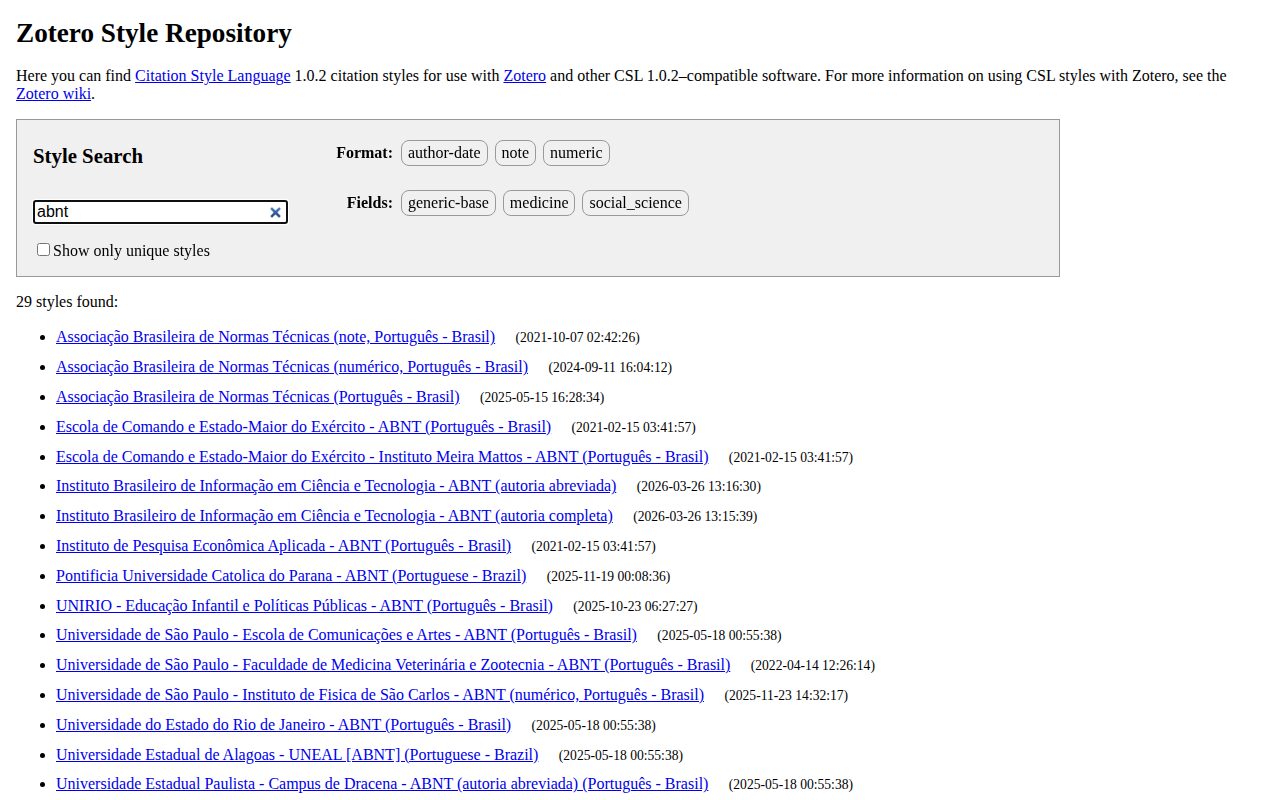Image resolution: width=1280 pixels, height=800 pixels.
Task: Open Escola de Comando Exército - ABNT style
Action: coord(303,427)
